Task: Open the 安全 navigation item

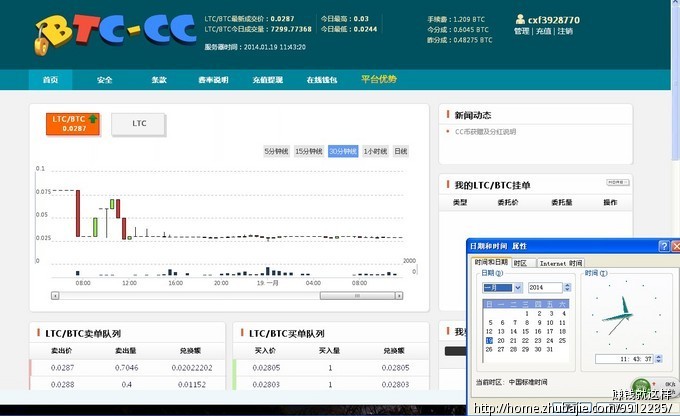Action: pyautogui.click(x=105, y=80)
